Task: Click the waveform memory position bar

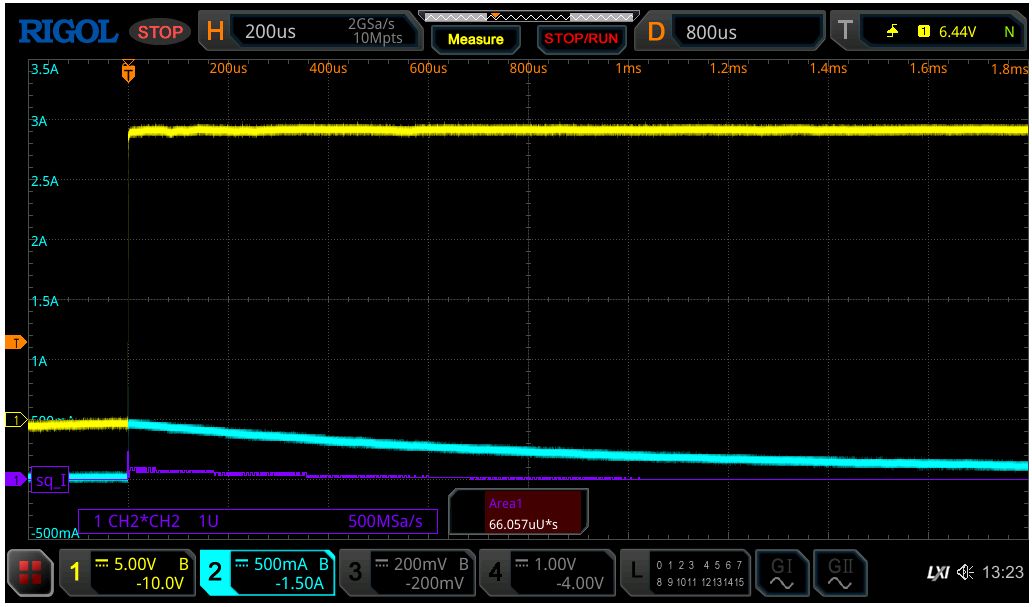Action: pos(529,16)
